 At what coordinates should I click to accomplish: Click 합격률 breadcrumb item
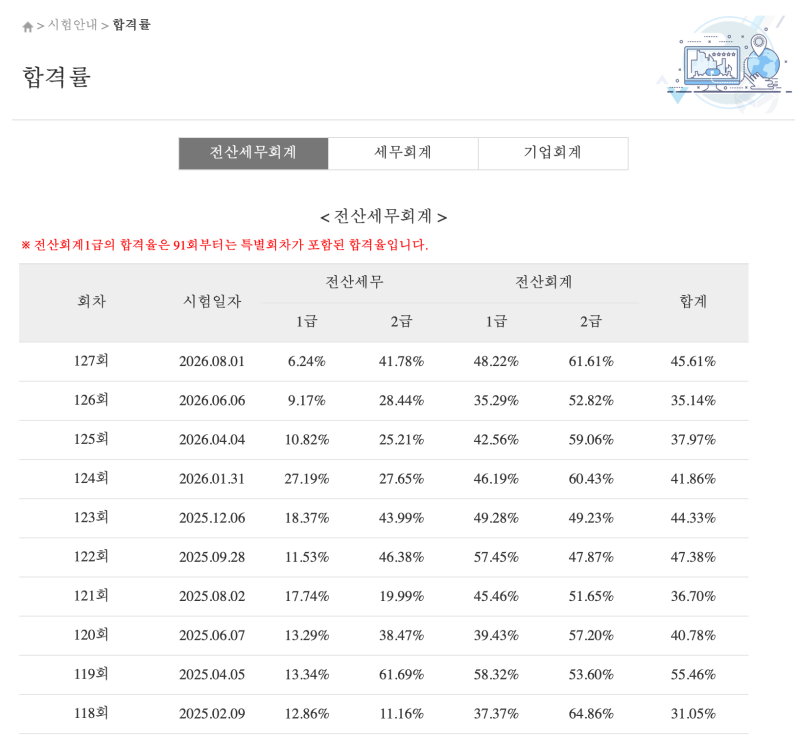click(132, 25)
